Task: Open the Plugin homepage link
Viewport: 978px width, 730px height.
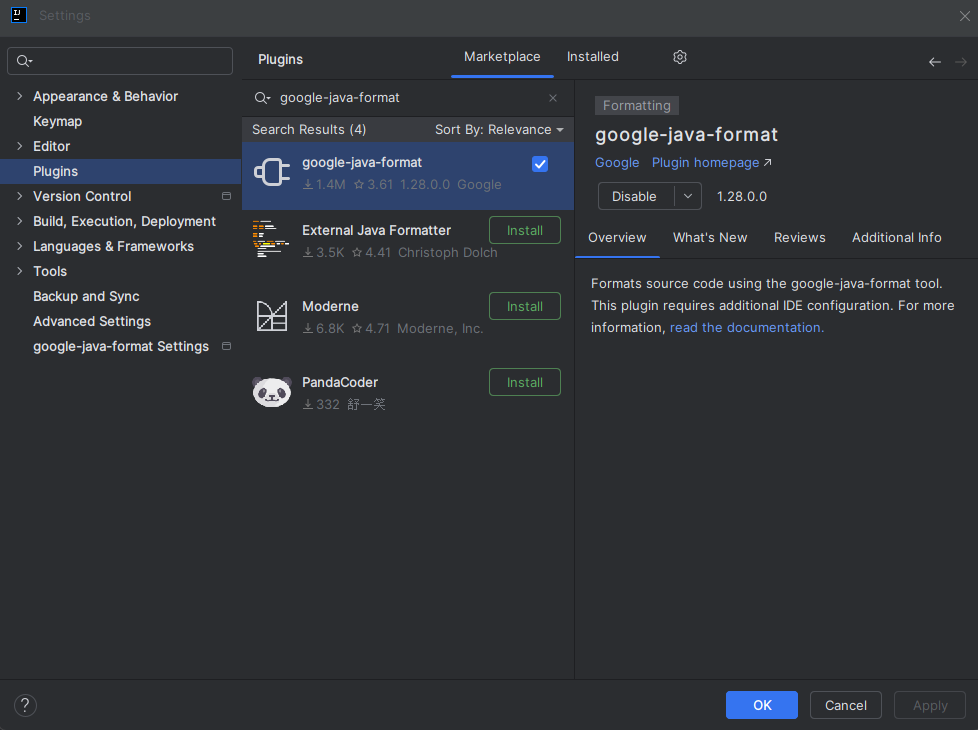Action: pyautogui.click(x=712, y=163)
